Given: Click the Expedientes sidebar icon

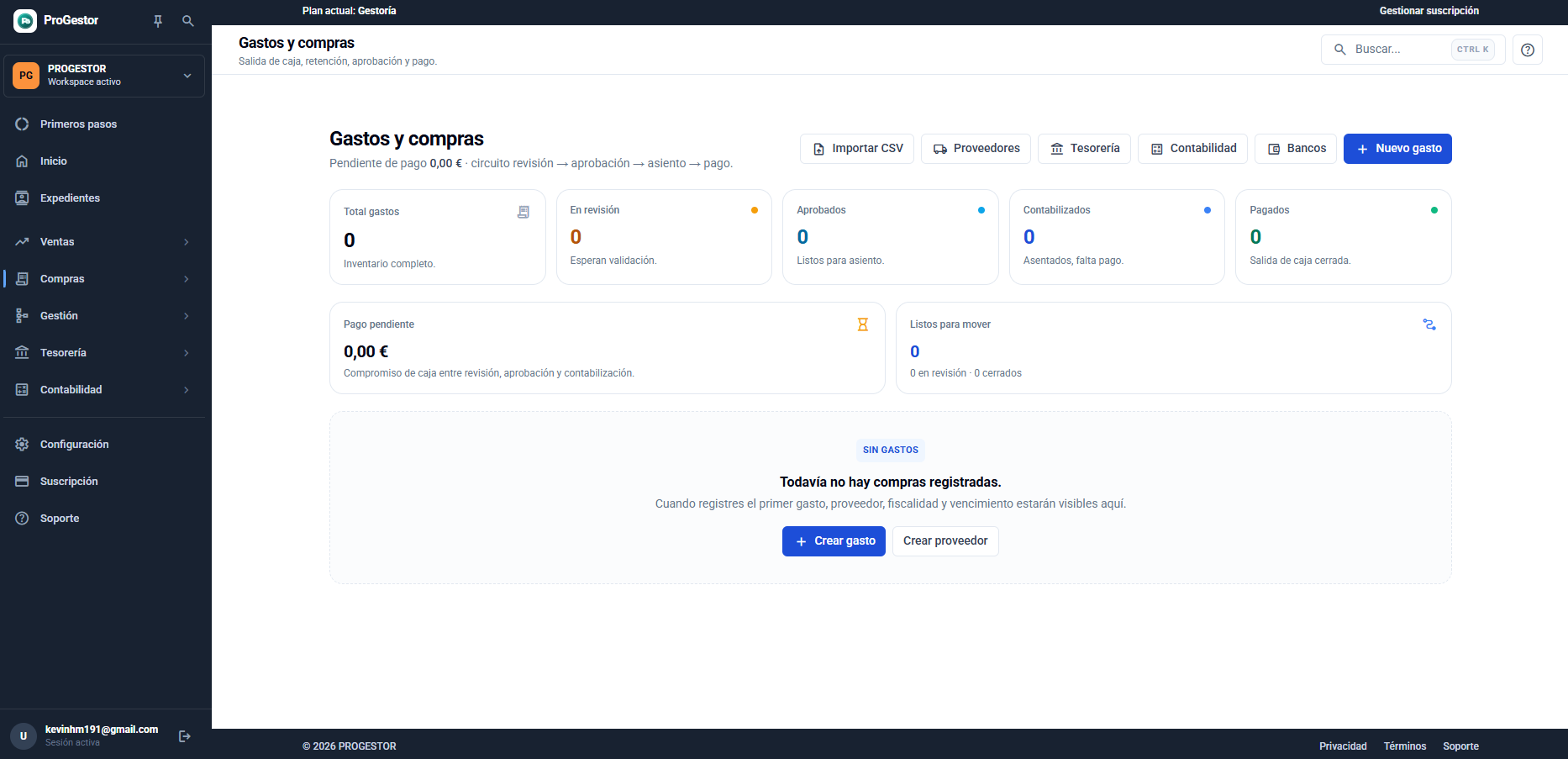Looking at the screenshot, I should (22, 198).
